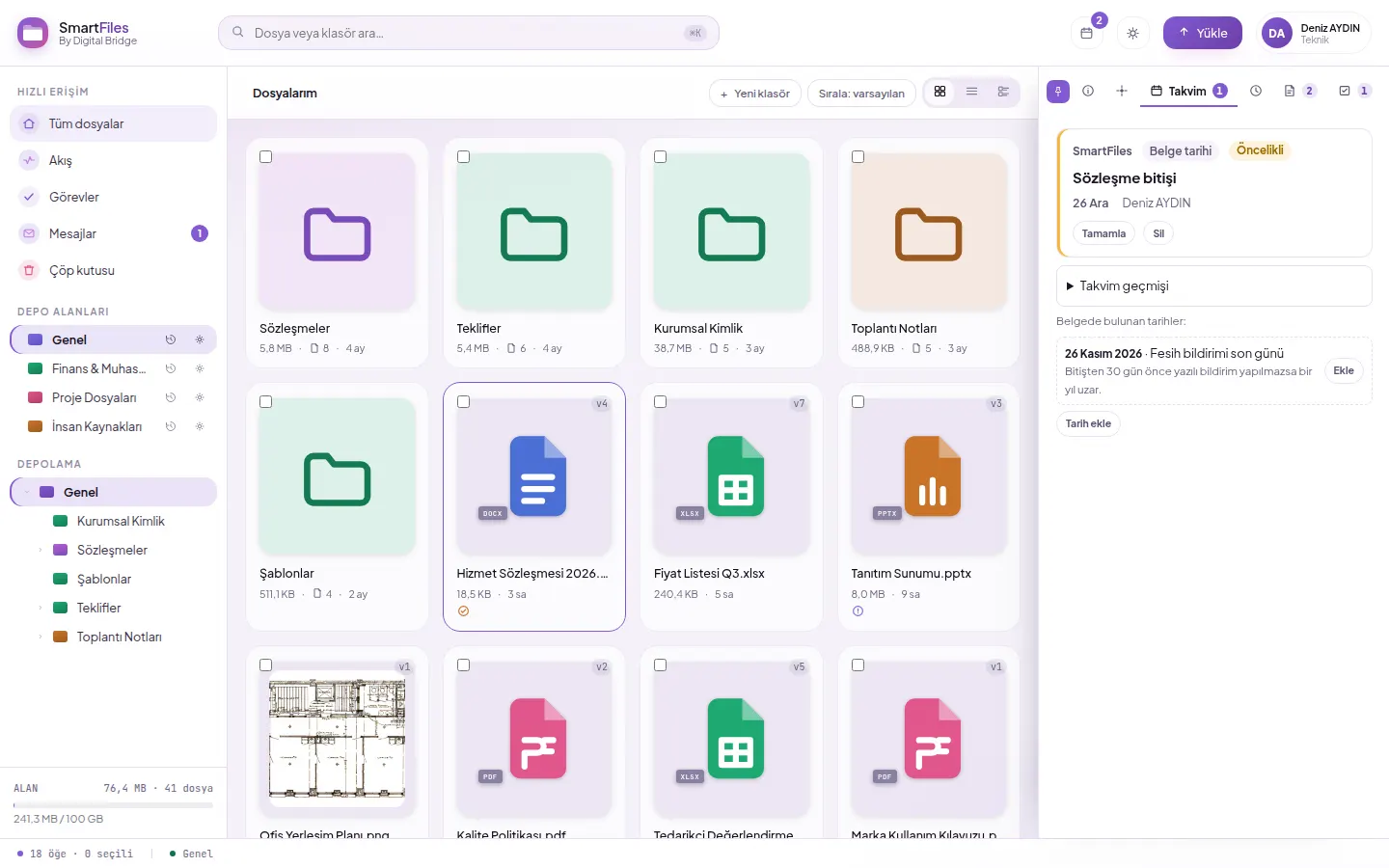Open Mesajlar in the sidebar
Screen dimensions: 1389x868
[x=114, y=233]
